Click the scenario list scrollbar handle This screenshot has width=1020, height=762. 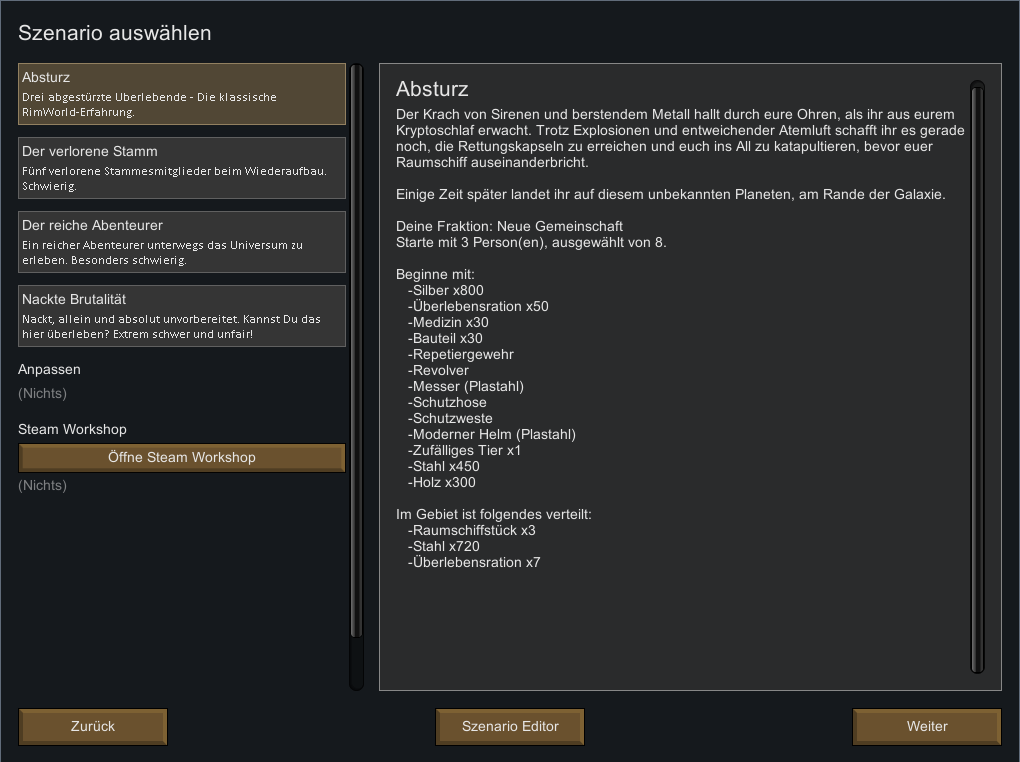tap(356, 351)
